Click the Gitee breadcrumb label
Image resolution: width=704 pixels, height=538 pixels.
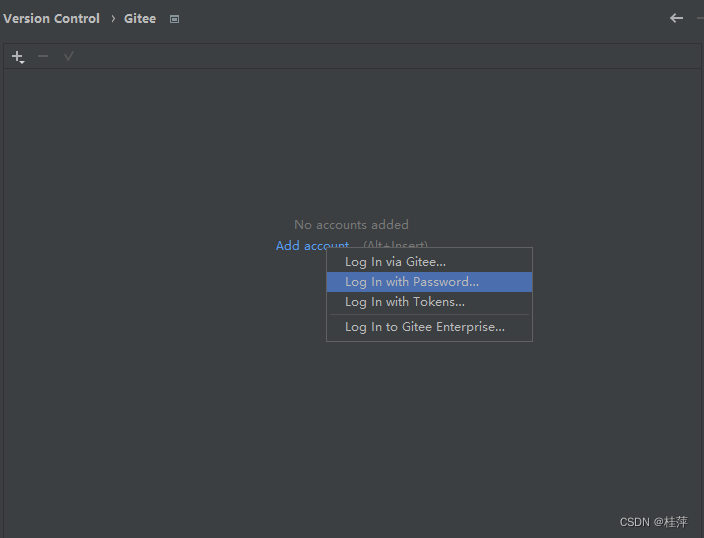pos(140,18)
